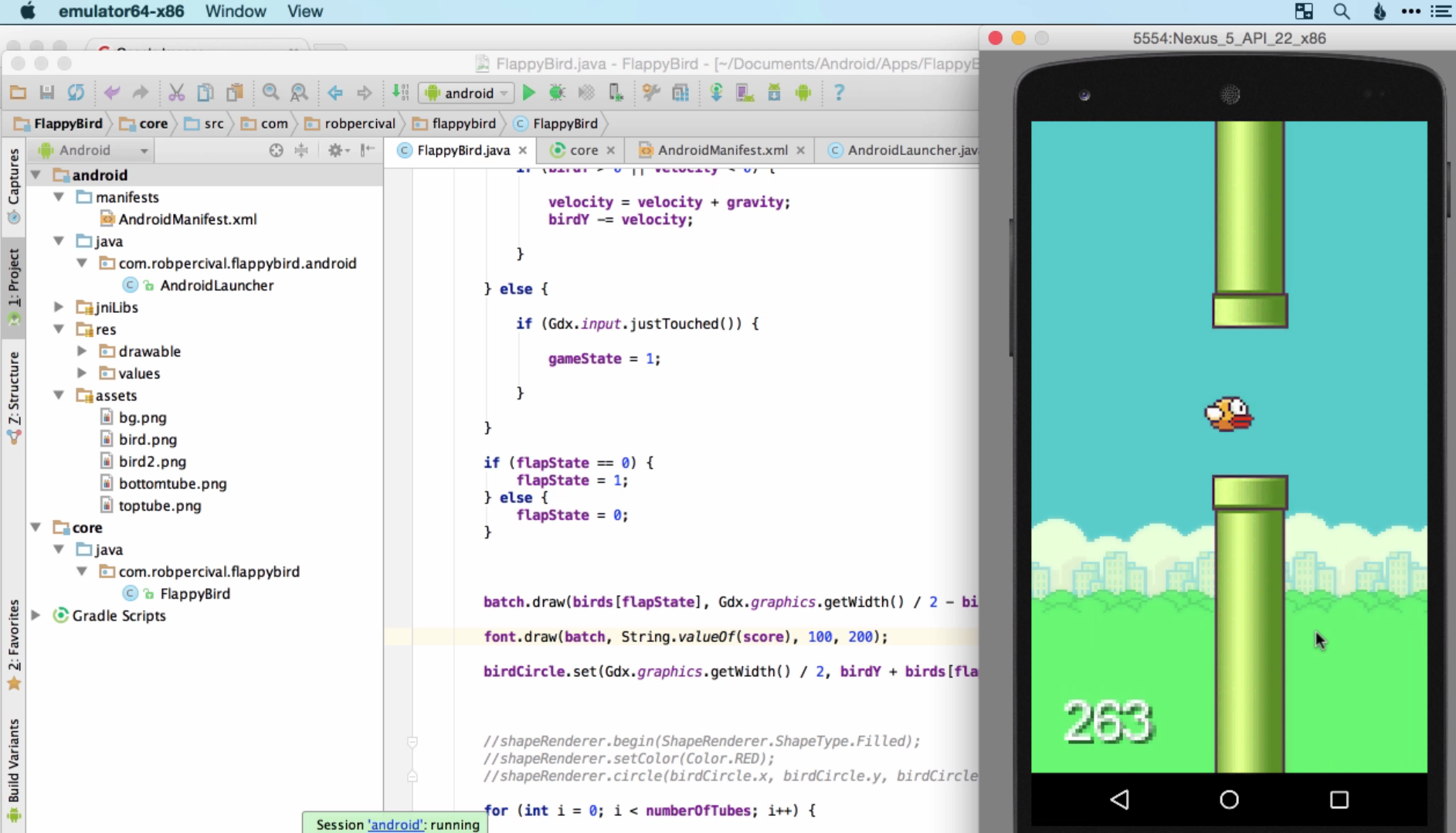Click the core breadcrumb
1456x833 pixels.
[144, 124]
